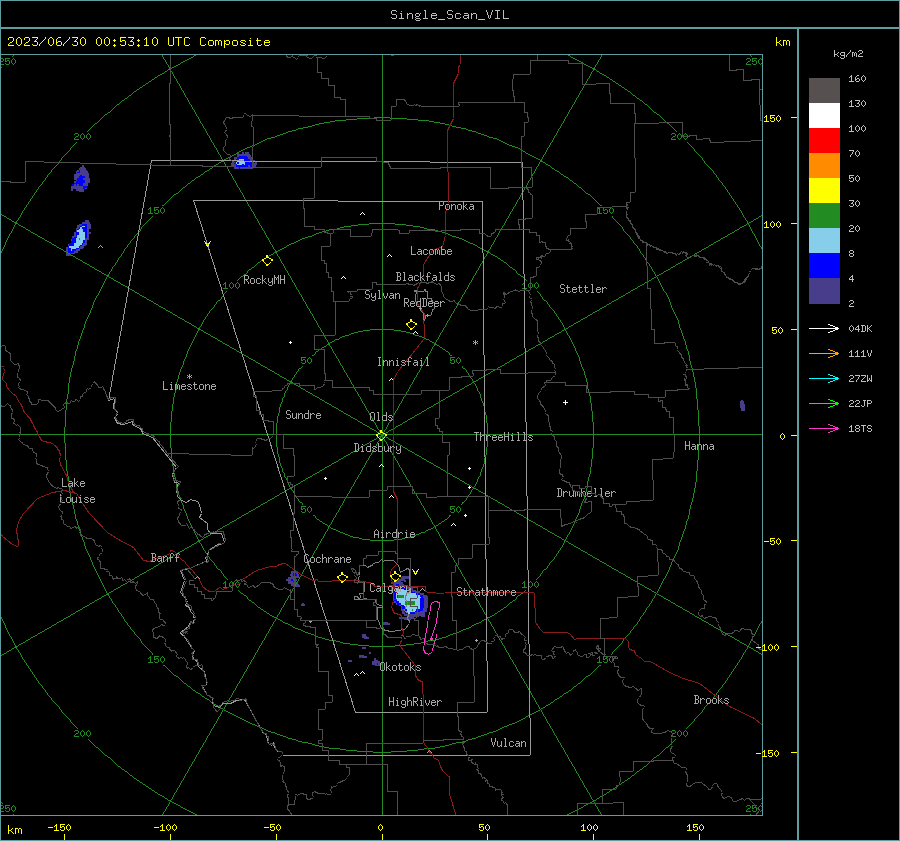The width and height of the screenshot is (900, 841).
Task: Click the Strathmore town label
Action: (x=486, y=592)
